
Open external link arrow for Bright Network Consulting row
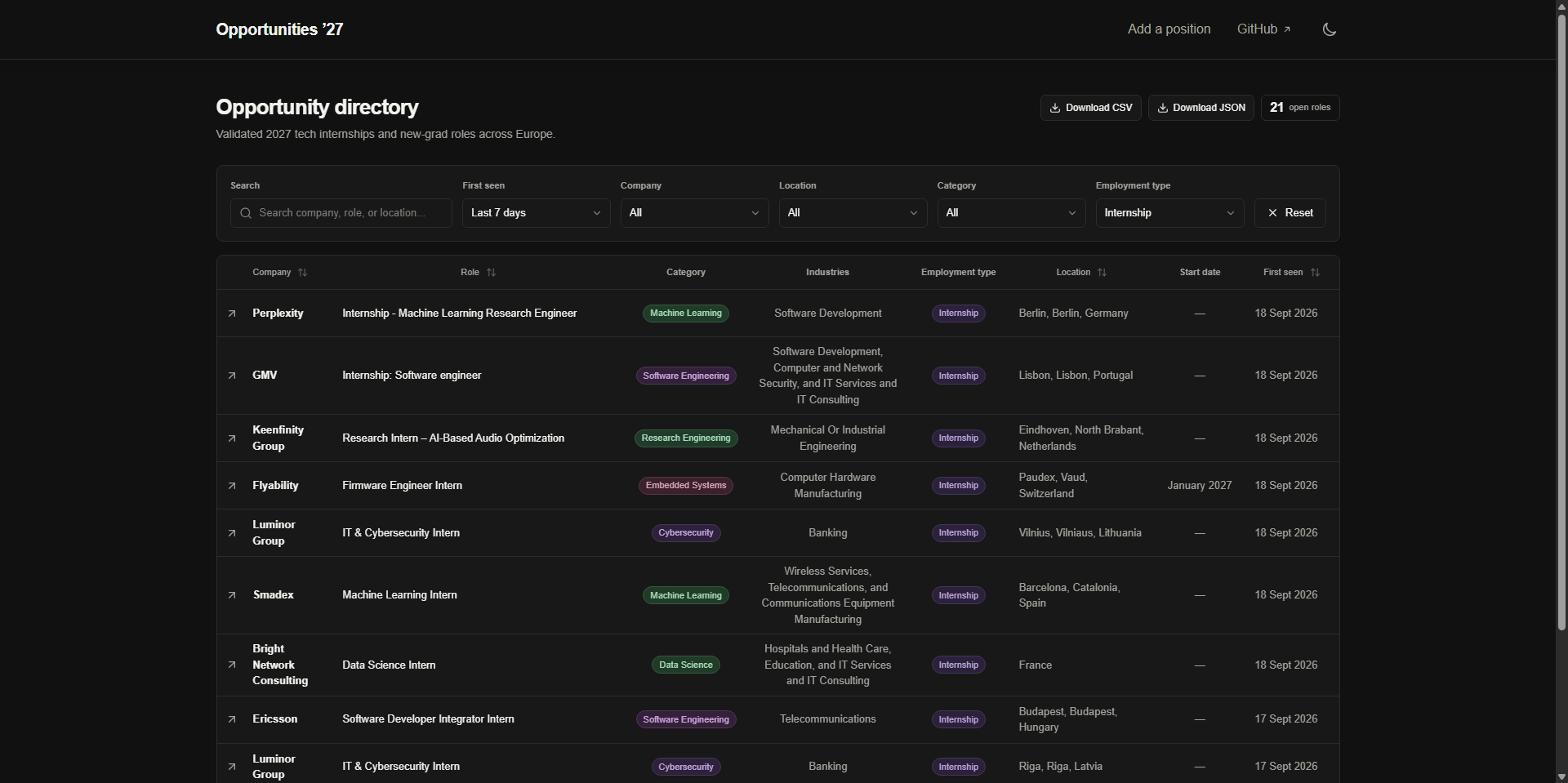(x=232, y=665)
